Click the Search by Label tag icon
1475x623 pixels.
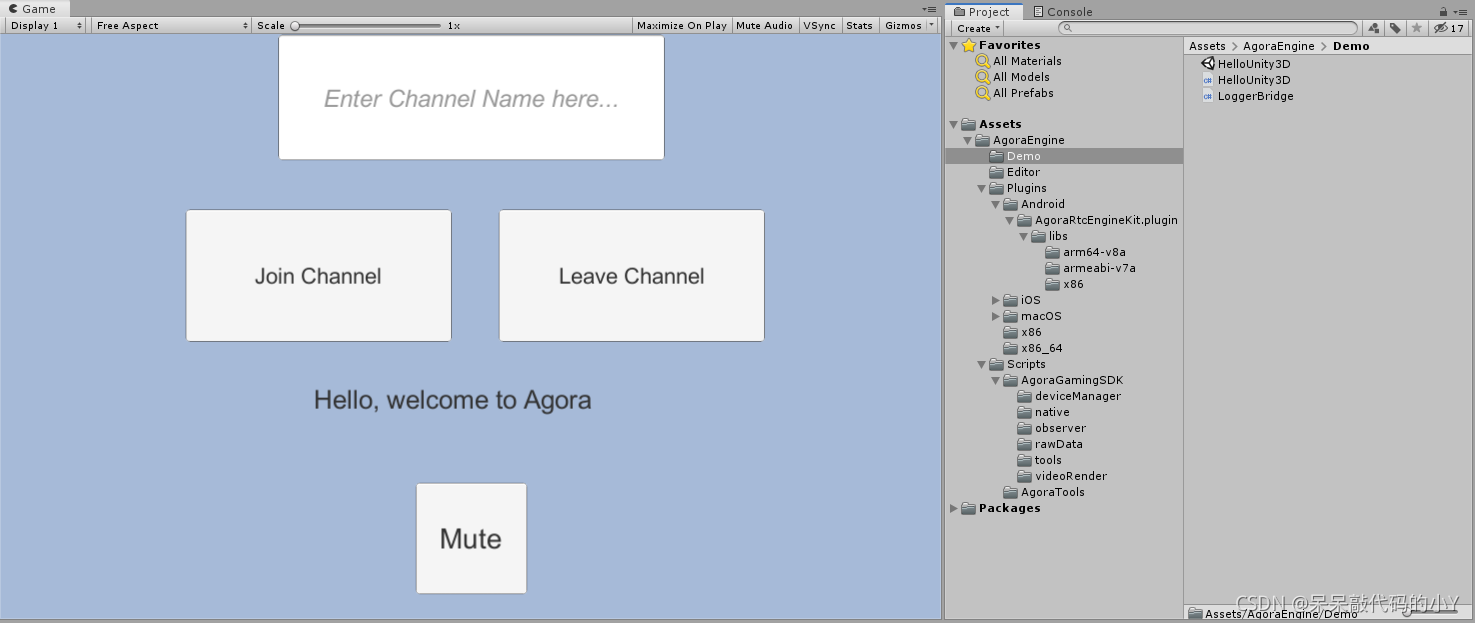(1395, 28)
